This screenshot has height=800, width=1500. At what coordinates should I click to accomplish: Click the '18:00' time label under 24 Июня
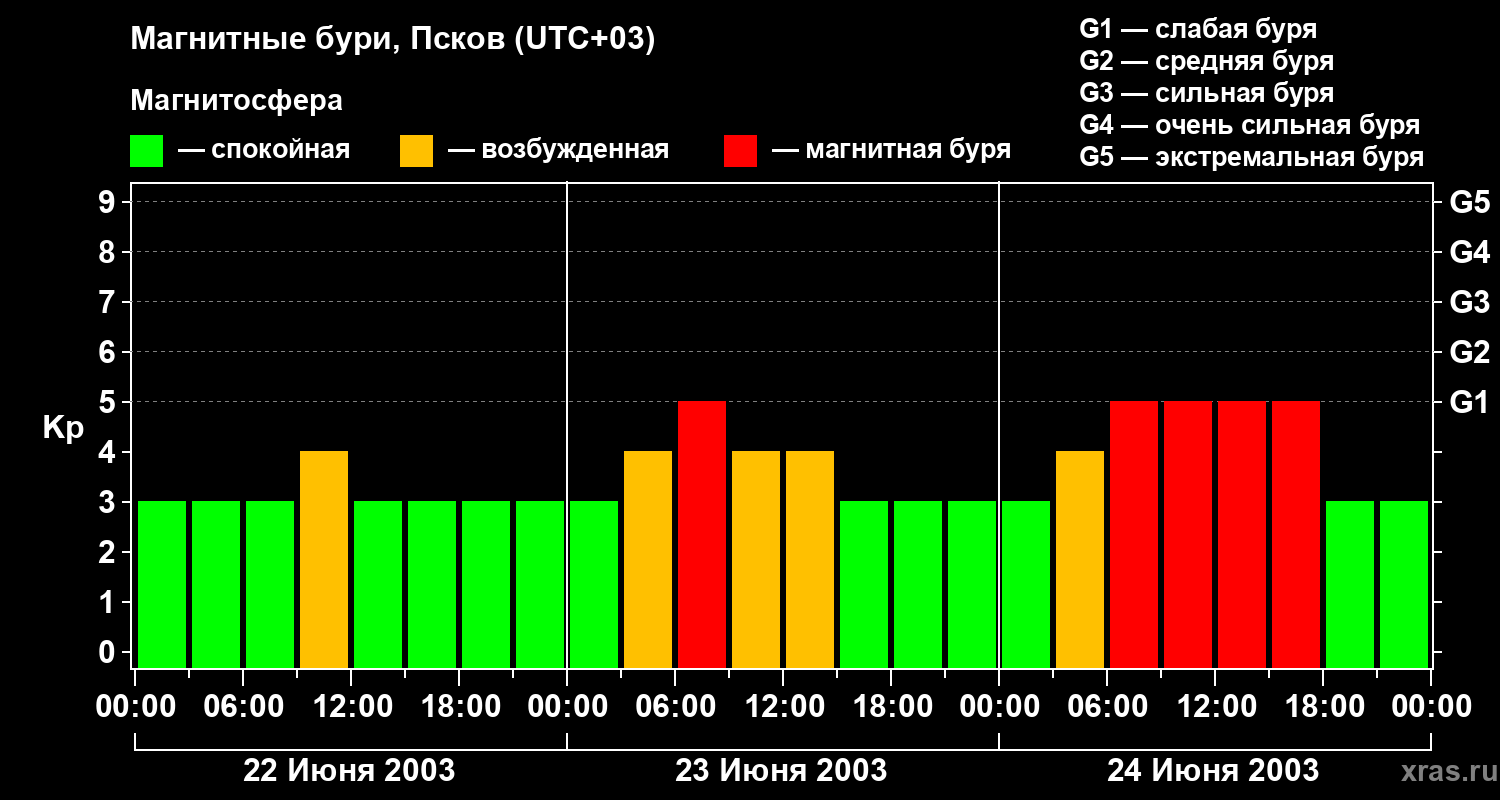pyautogui.click(x=1323, y=707)
